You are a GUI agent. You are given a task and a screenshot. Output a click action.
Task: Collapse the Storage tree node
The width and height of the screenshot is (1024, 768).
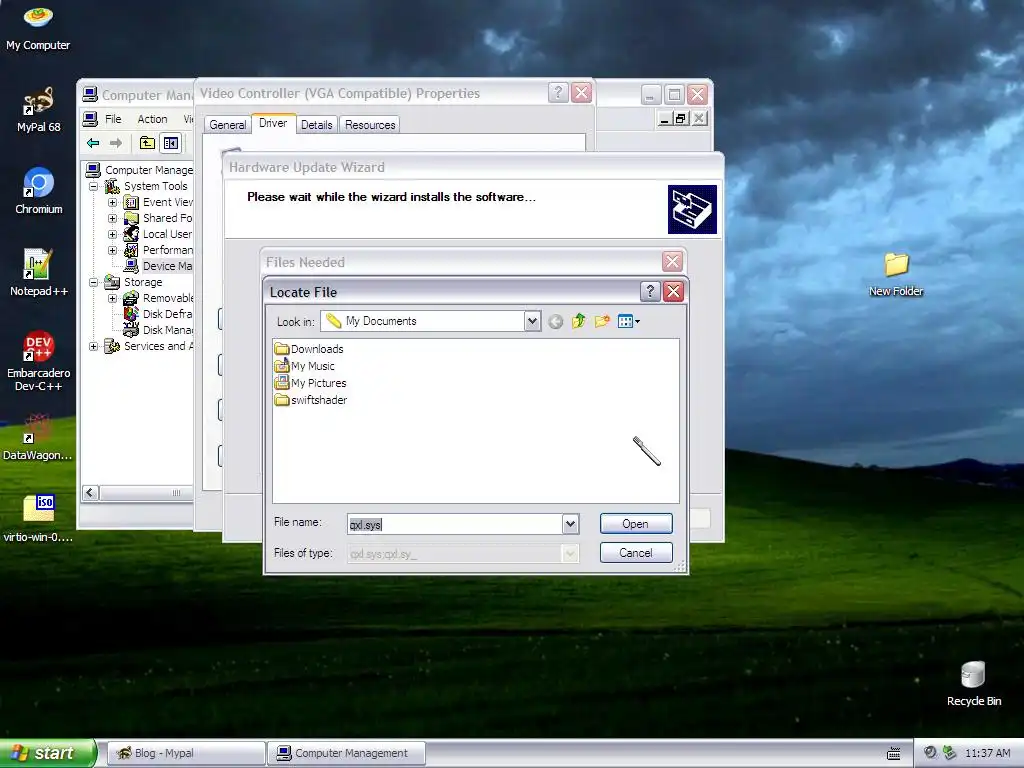[93, 282]
